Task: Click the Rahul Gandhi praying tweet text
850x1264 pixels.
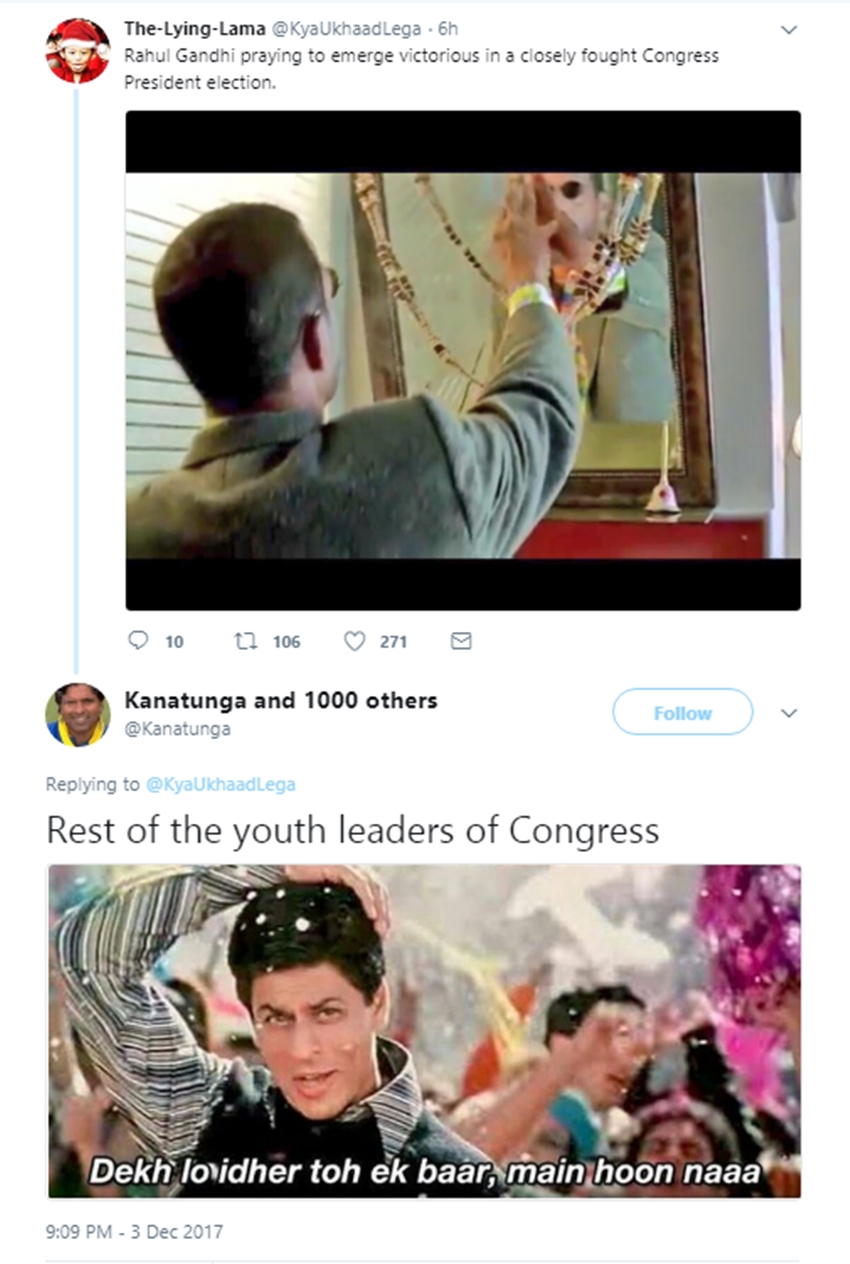Action: click(420, 68)
